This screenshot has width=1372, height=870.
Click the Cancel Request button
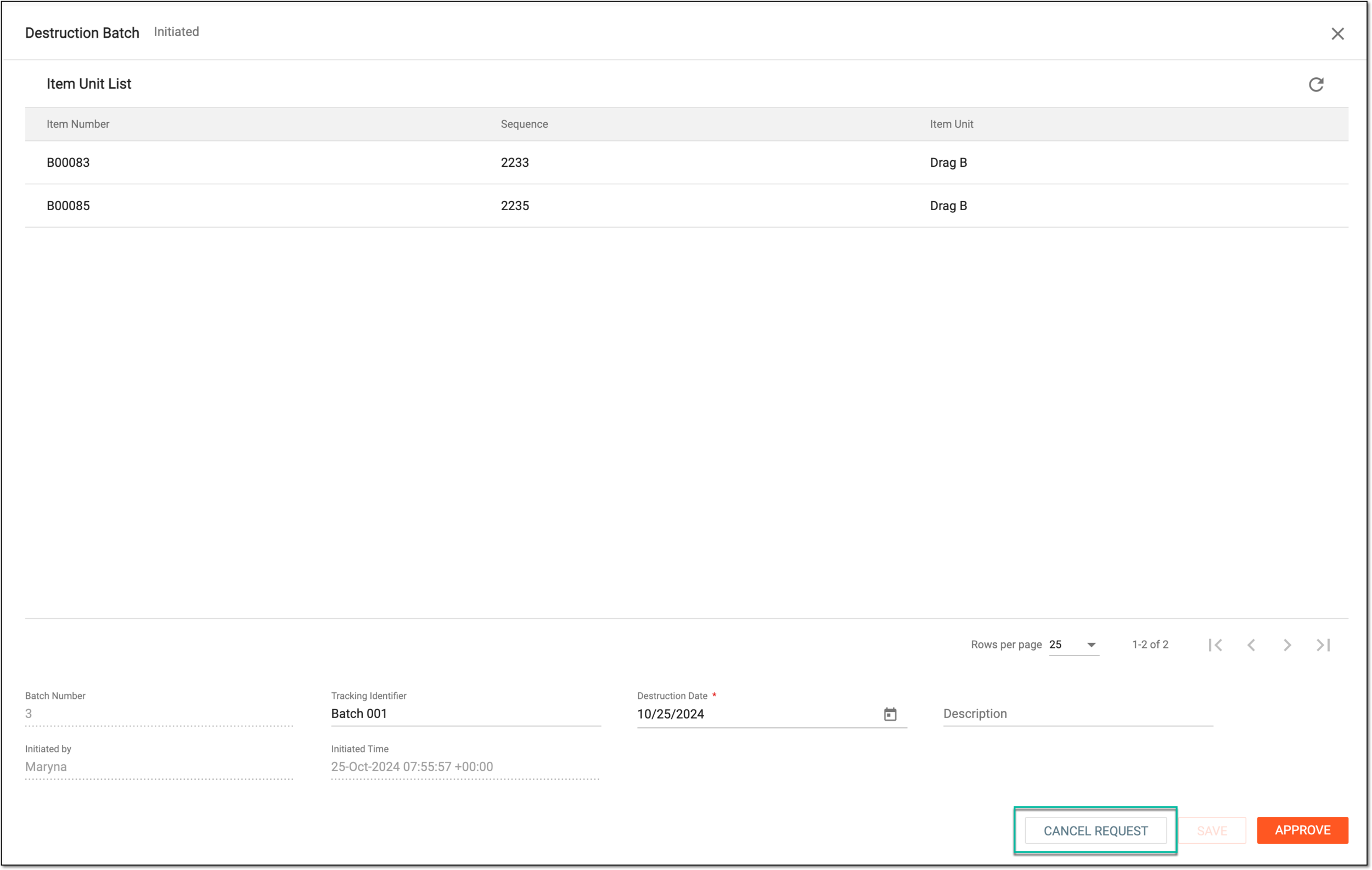click(x=1095, y=830)
